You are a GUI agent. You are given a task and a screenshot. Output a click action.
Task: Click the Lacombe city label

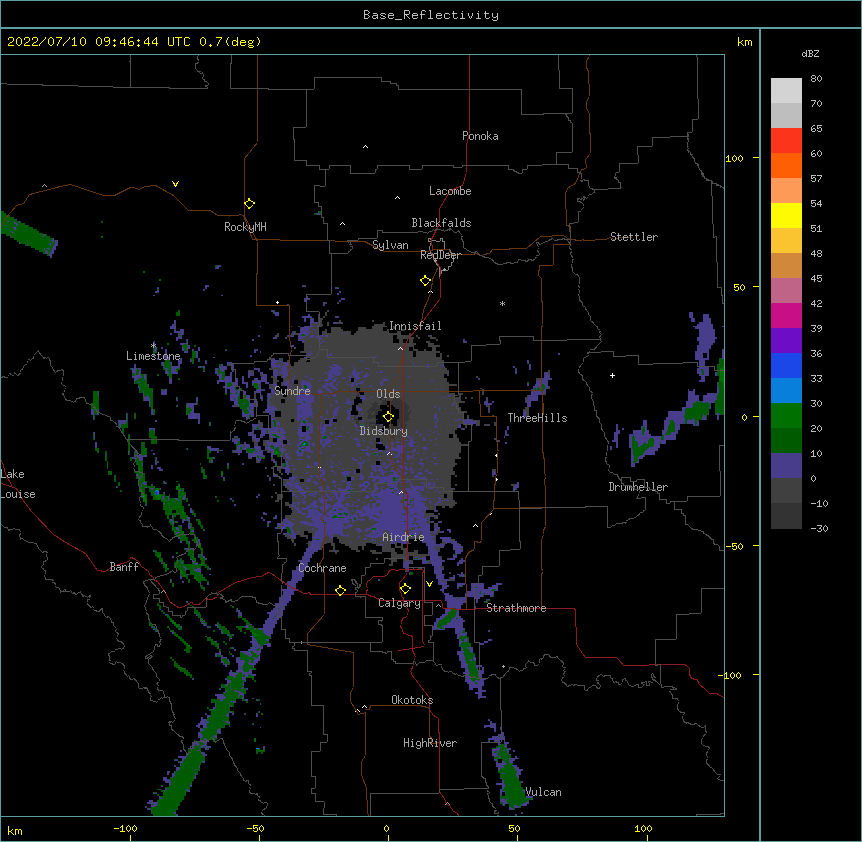(x=450, y=191)
